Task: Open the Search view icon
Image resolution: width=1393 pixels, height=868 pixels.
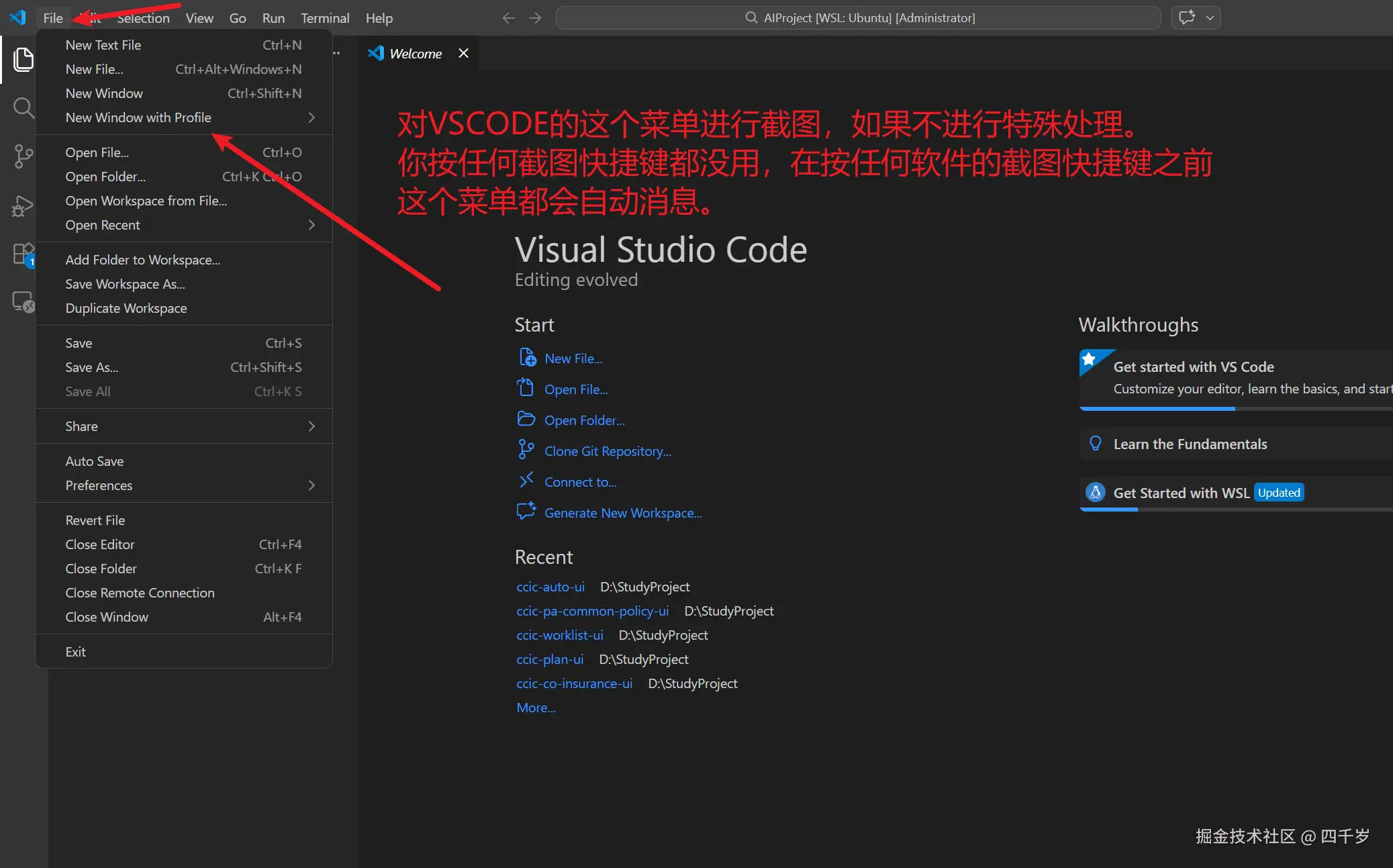Action: coord(23,107)
